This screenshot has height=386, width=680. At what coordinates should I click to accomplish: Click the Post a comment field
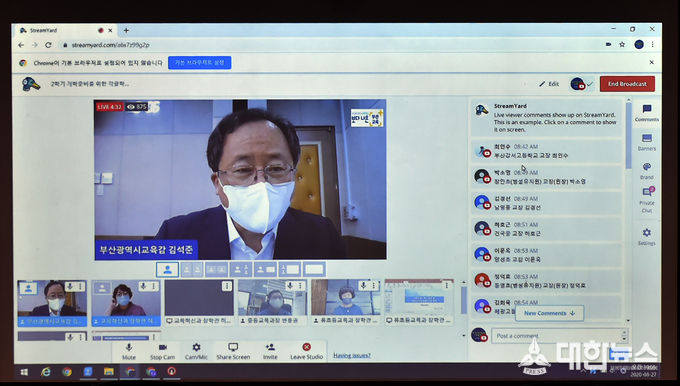click(x=557, y=336)
